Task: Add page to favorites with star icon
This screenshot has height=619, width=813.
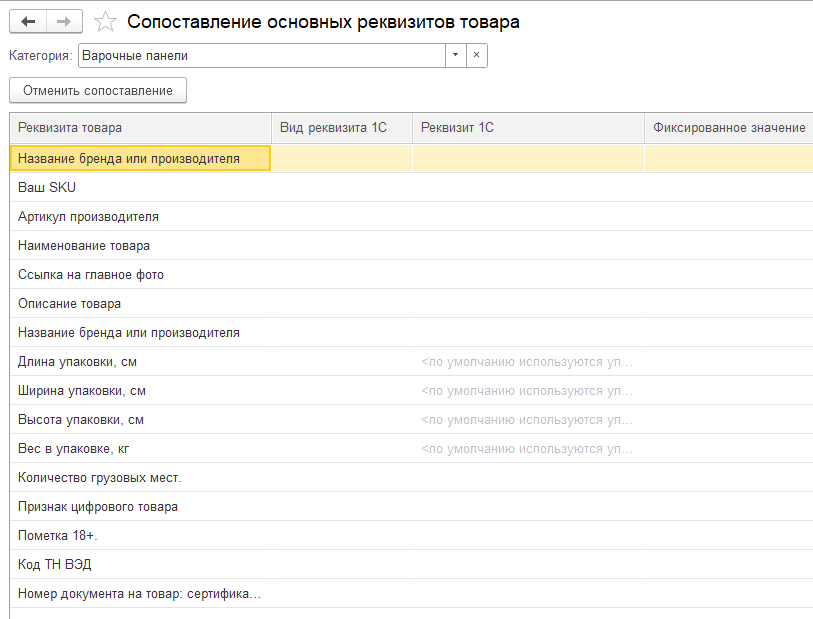Action: [x=105, y=22]
